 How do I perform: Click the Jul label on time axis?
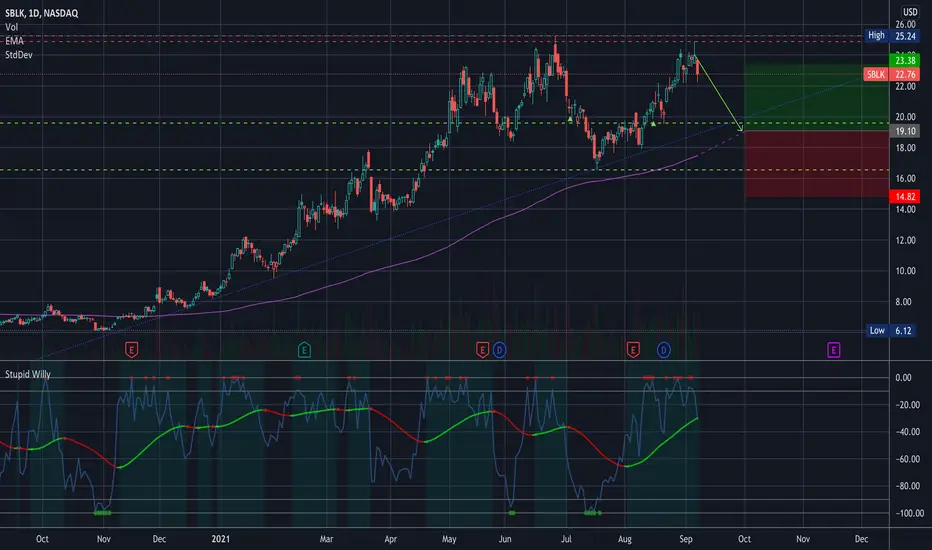click(566, 539)
